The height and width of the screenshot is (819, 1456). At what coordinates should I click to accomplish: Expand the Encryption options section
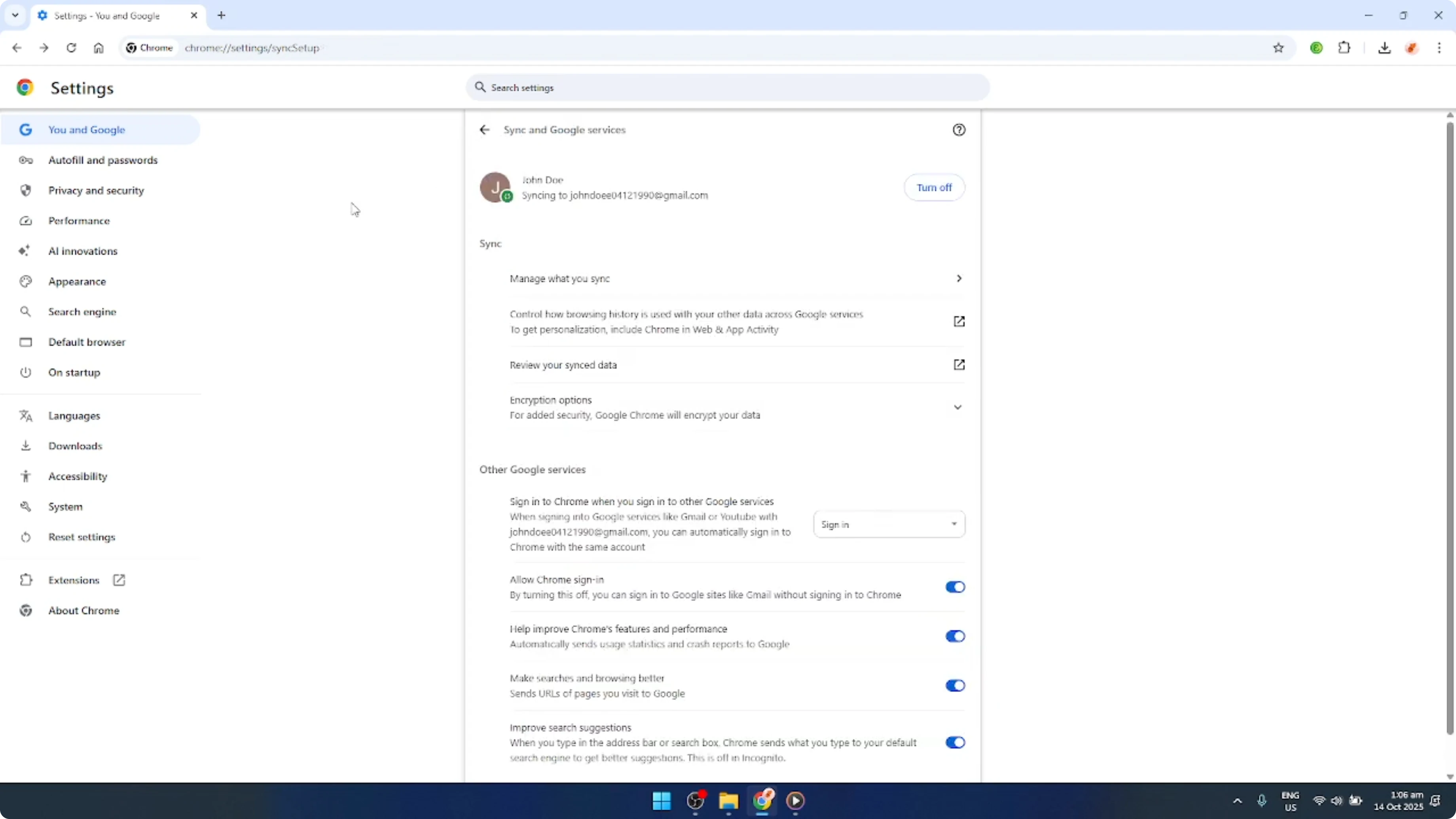click(957, 406)
